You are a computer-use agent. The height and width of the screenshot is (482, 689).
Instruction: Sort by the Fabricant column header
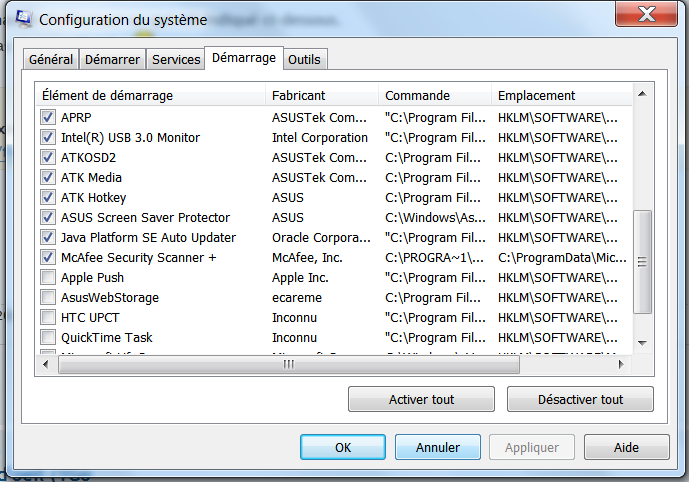coord(322,95)
